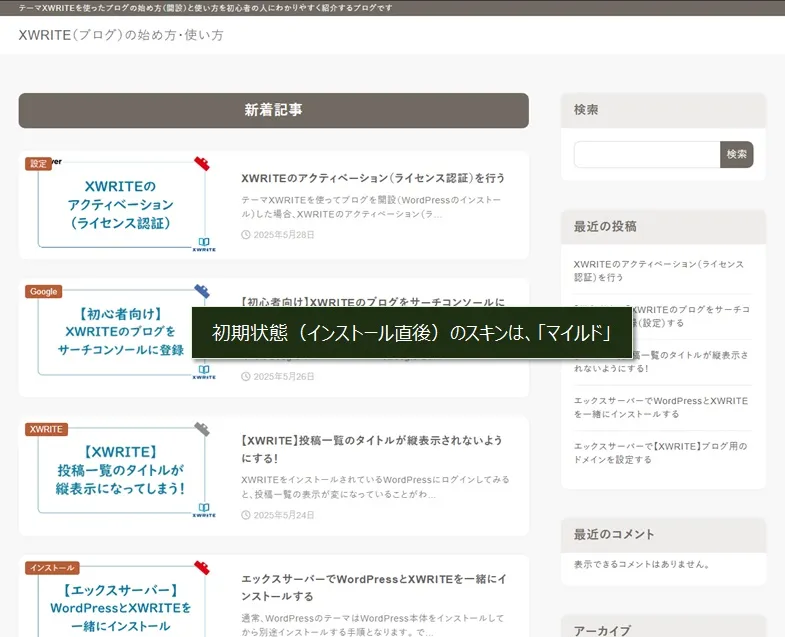Click excerpt starting テーマXWRITEを使ってブログを開設
The height and width of the screenshot is (637, 785).
coord(371,207)
